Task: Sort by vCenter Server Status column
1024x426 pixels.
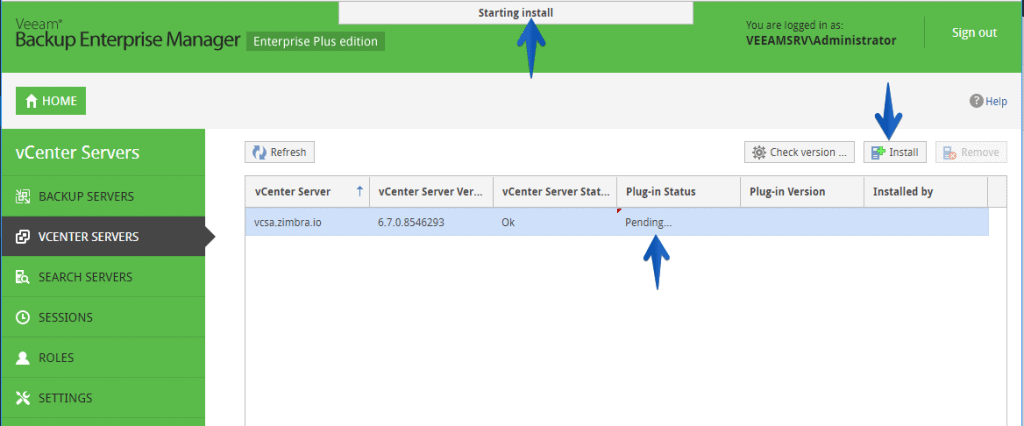Action: [555, 191]
